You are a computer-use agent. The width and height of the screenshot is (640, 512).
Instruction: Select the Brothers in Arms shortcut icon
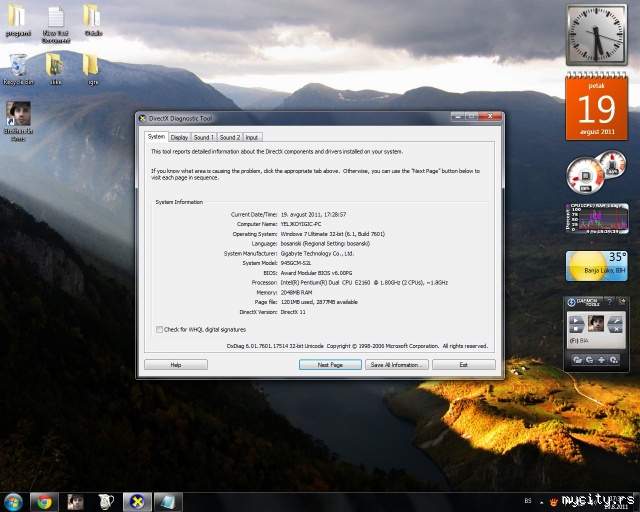pos(18,121)
